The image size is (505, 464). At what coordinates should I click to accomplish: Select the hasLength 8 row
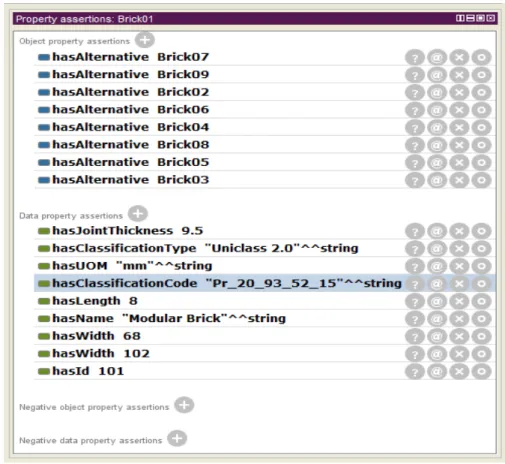(265, 301)
